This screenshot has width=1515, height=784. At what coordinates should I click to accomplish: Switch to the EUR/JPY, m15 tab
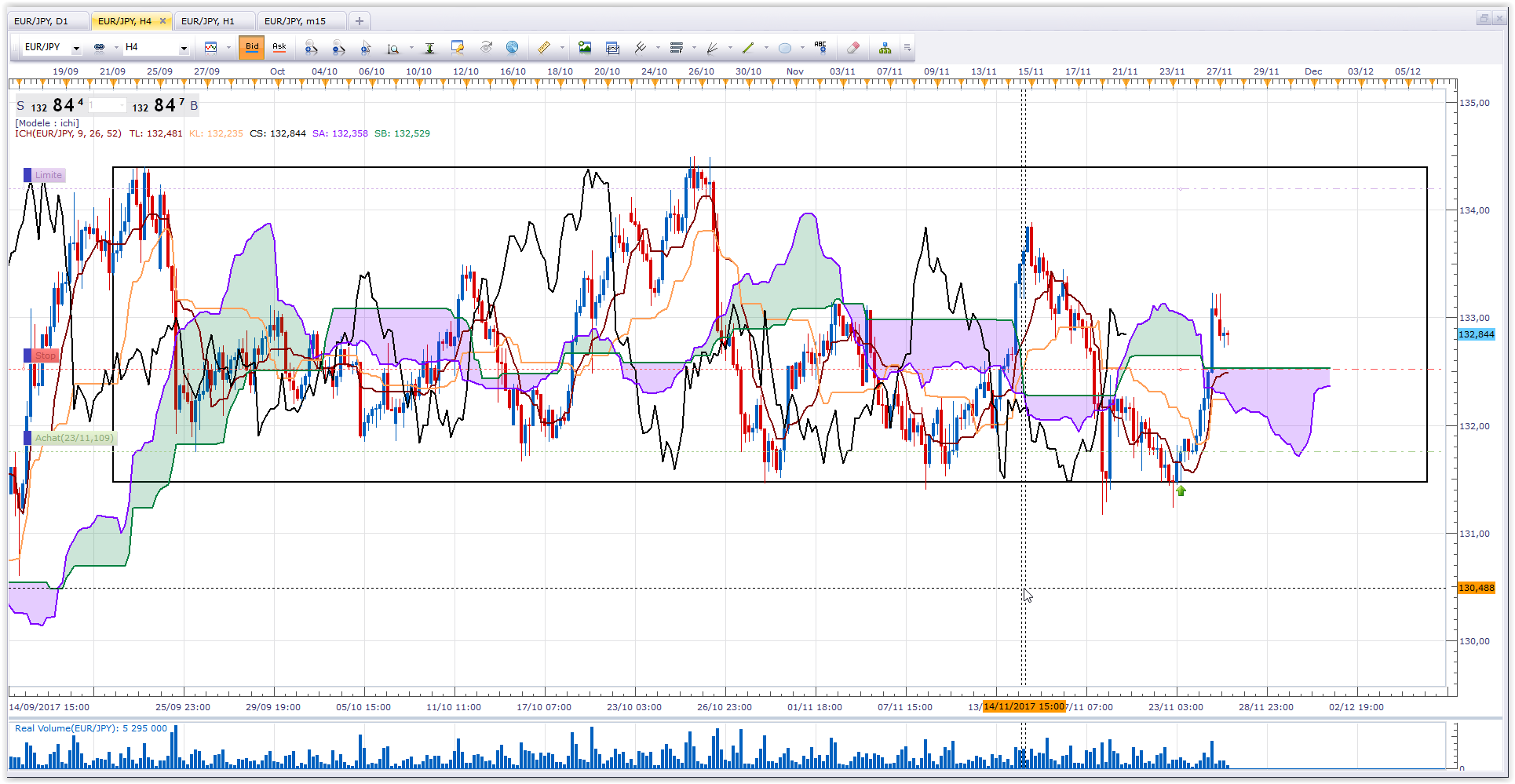(301, 21)
